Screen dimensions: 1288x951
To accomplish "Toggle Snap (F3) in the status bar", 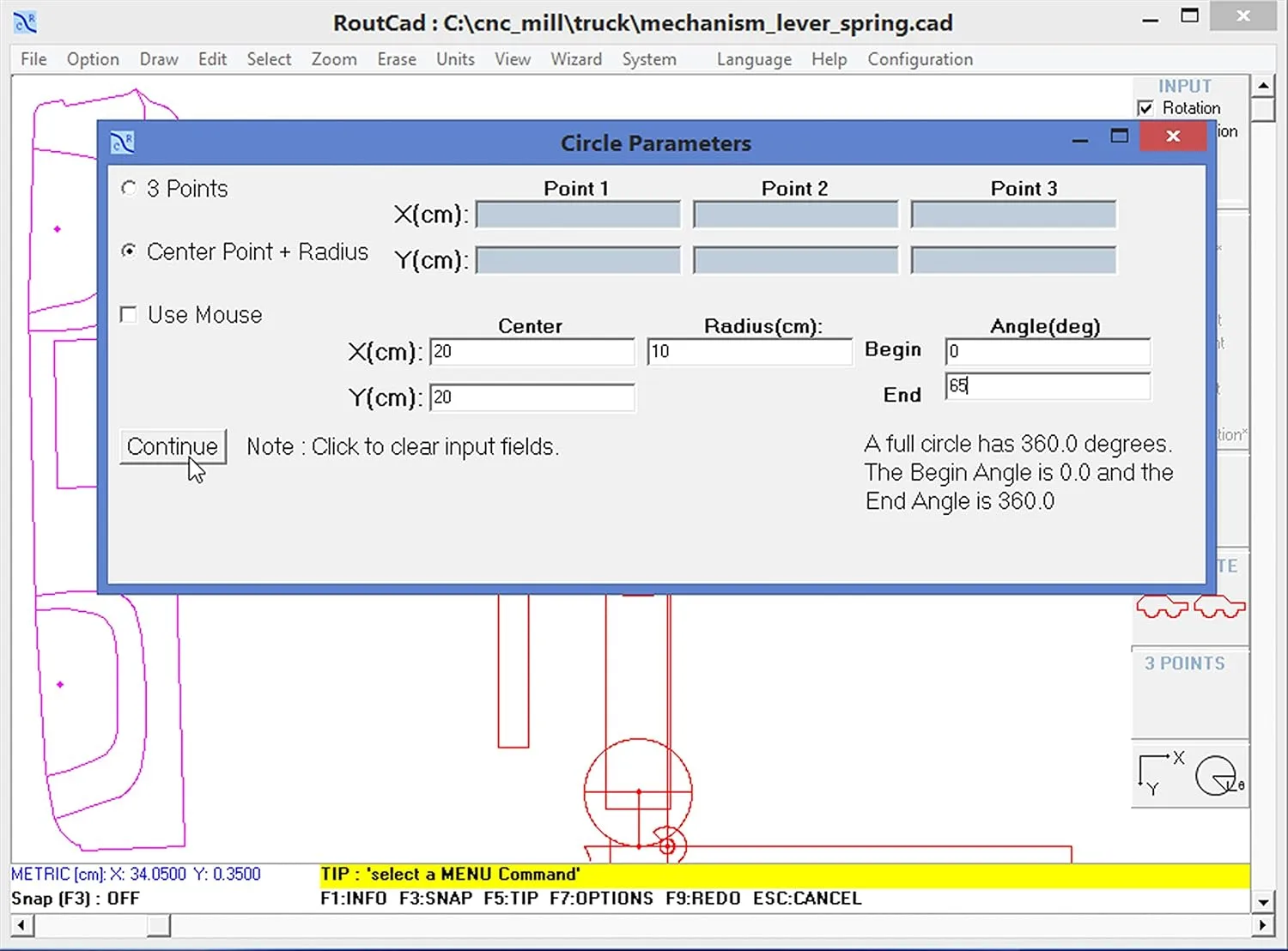I will (x=71, y=898).
